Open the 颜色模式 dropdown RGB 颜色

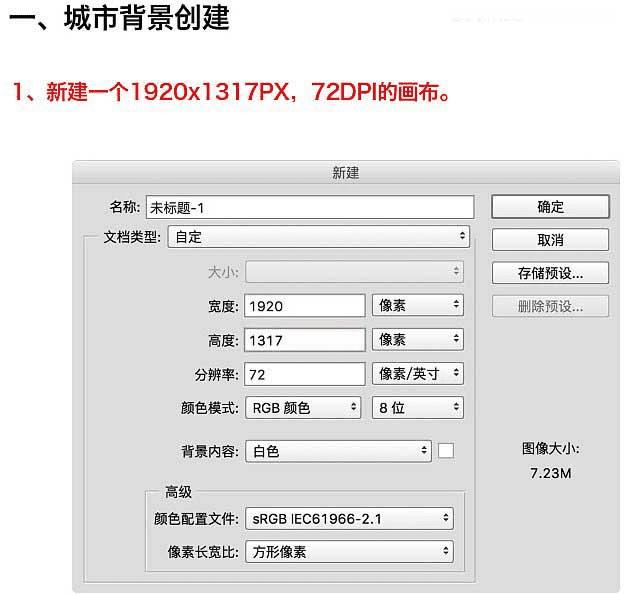coord(303,407)
